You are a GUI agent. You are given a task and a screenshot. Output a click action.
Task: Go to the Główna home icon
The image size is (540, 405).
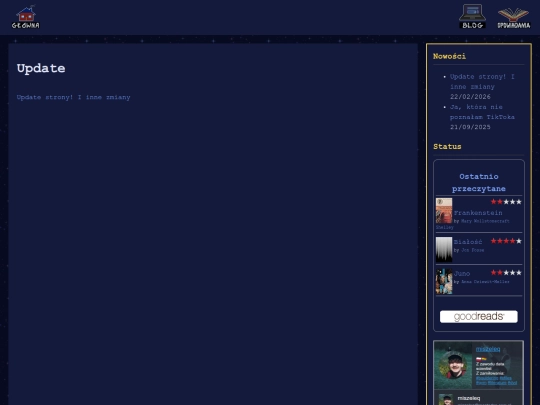point(26,17)
